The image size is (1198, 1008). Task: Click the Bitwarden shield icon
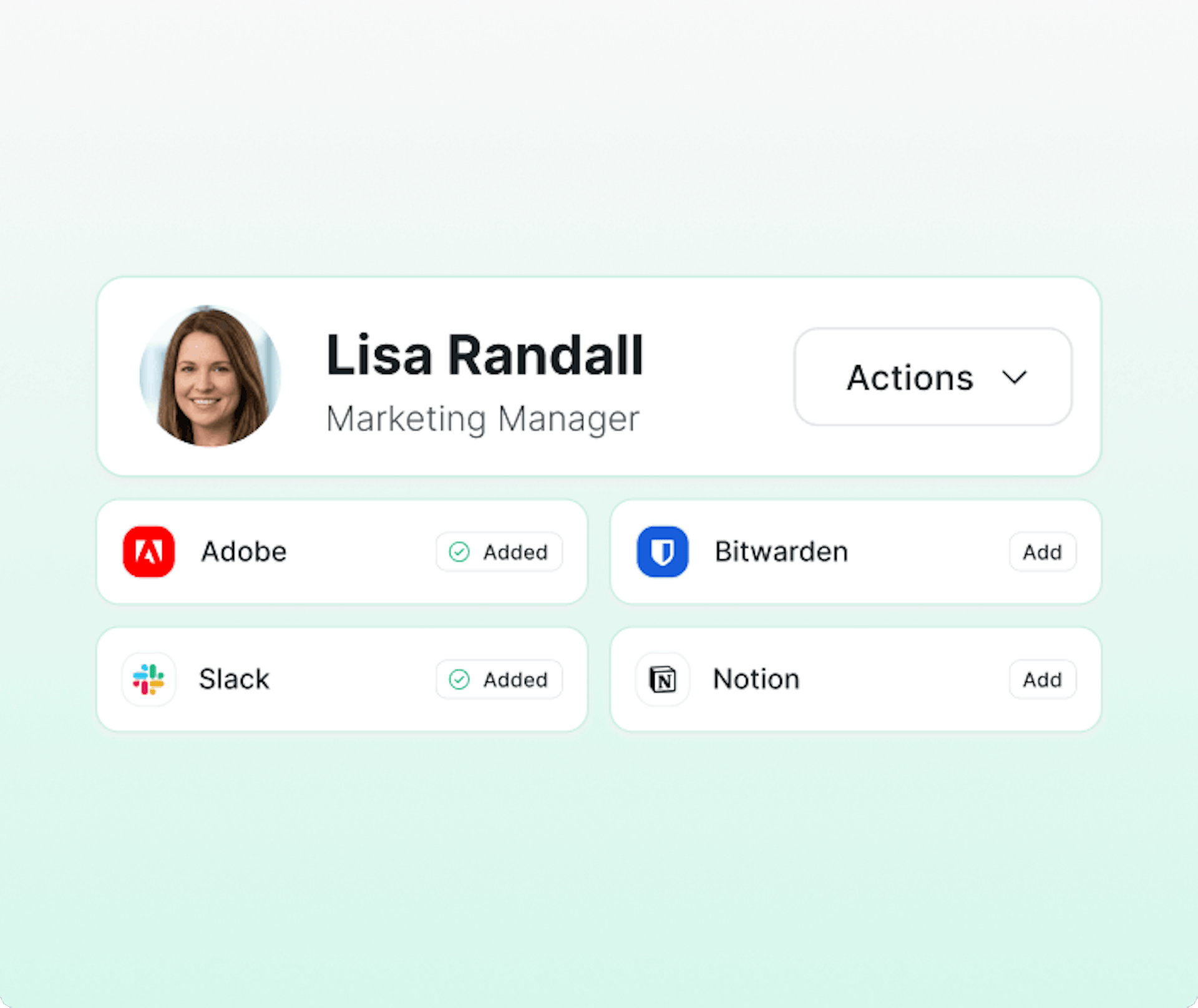[662, 552]
